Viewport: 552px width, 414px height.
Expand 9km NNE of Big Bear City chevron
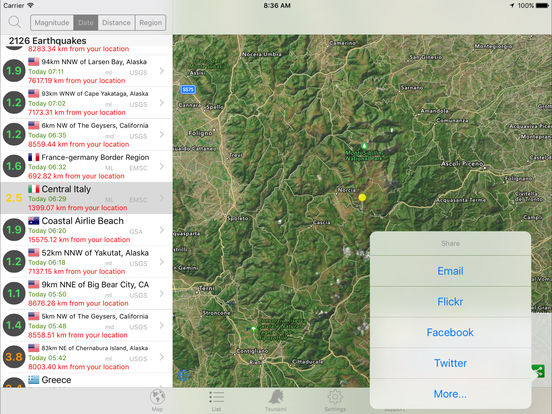pos(162,293)
